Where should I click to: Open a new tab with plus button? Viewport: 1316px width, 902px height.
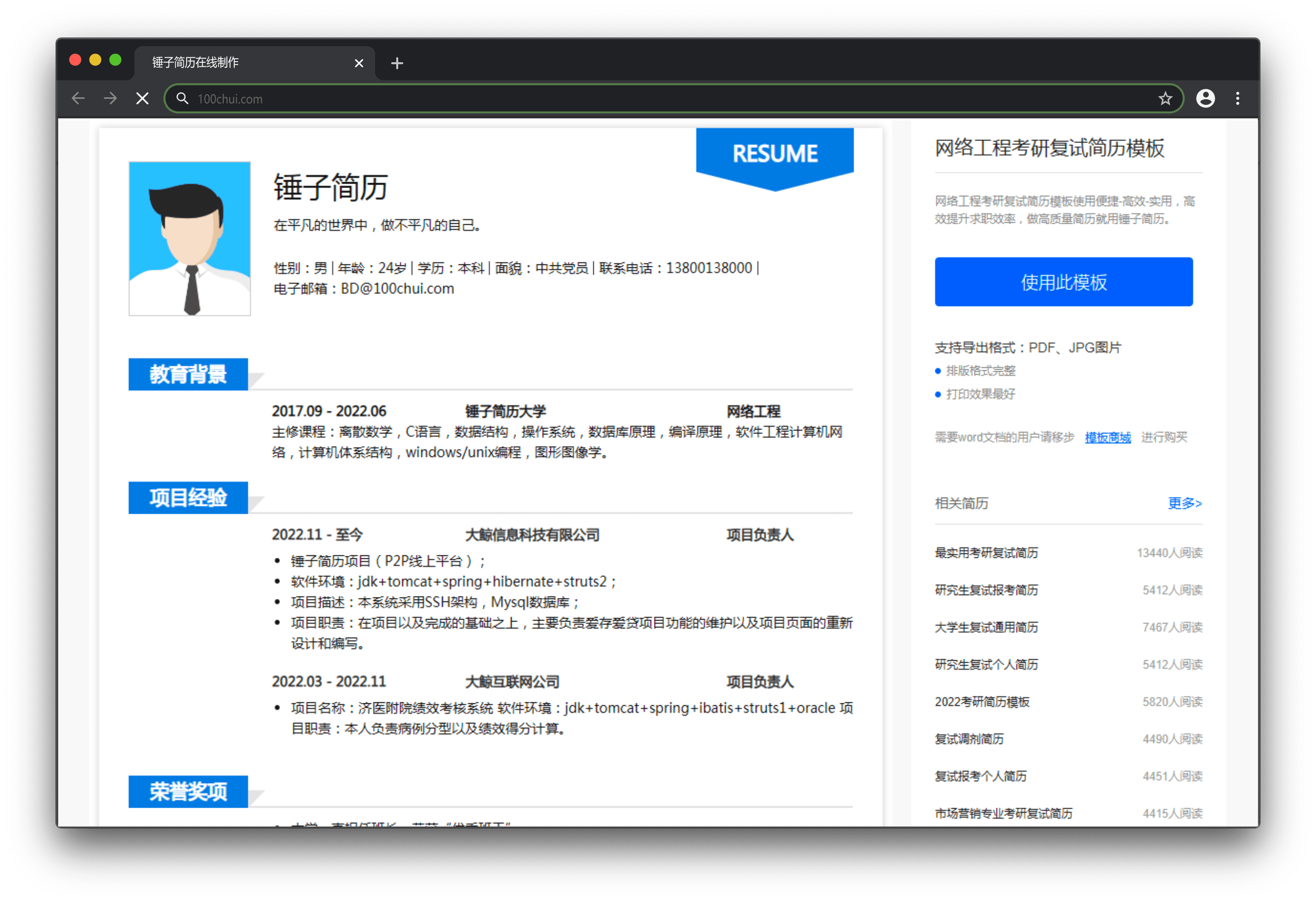397,63
